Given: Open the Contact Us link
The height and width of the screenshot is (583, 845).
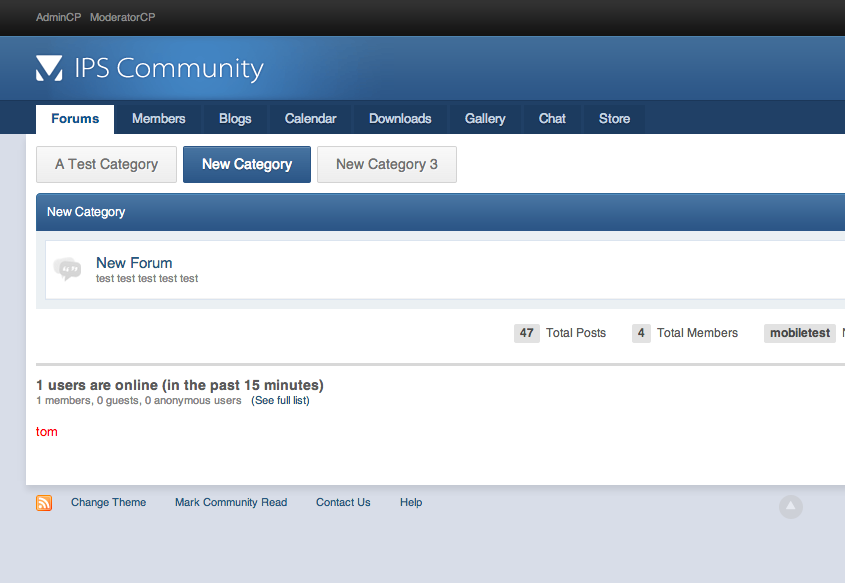Looking at the screenshot, I should coord(343,502).
